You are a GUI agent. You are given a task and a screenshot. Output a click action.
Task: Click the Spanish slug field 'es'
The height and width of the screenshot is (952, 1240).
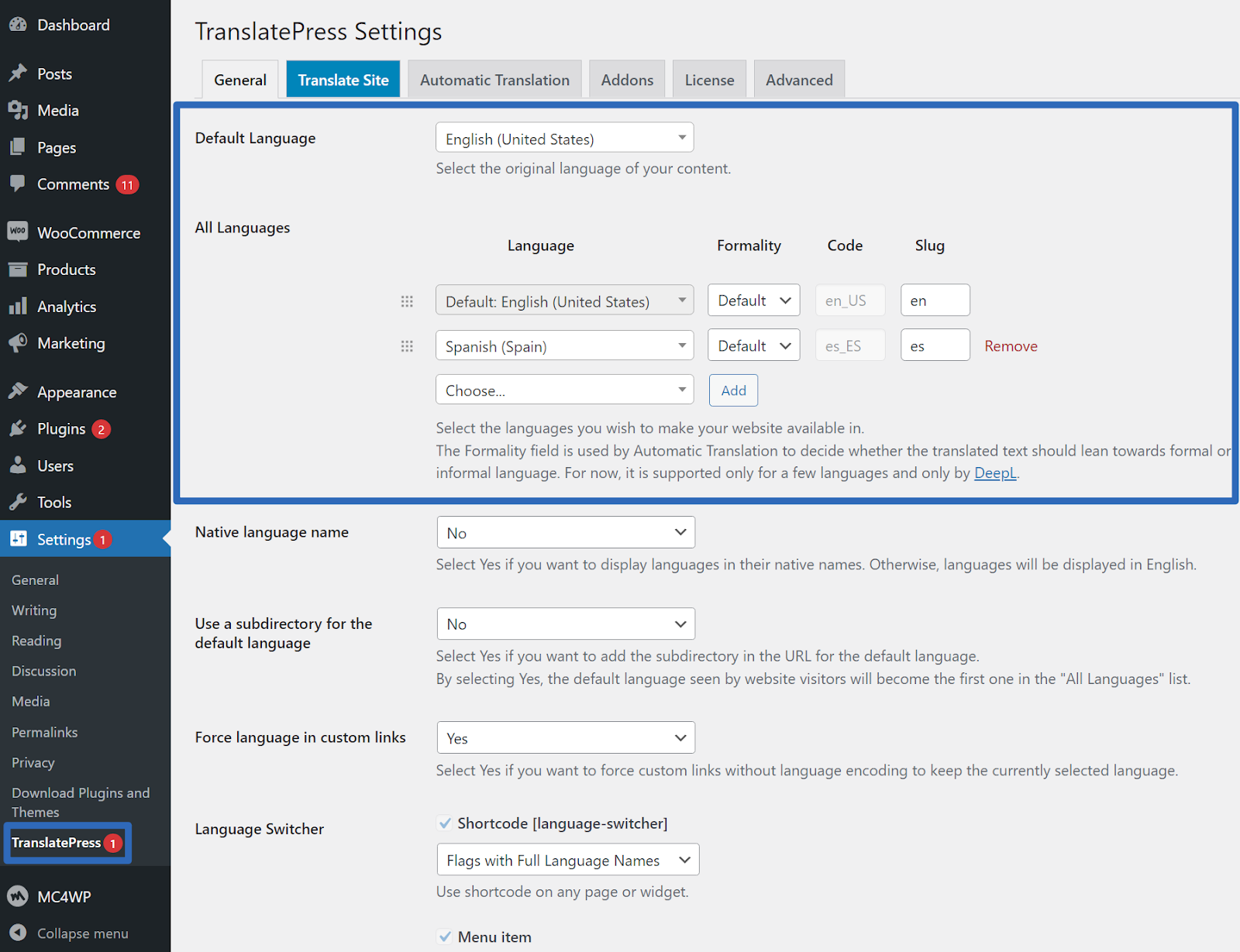935,345
